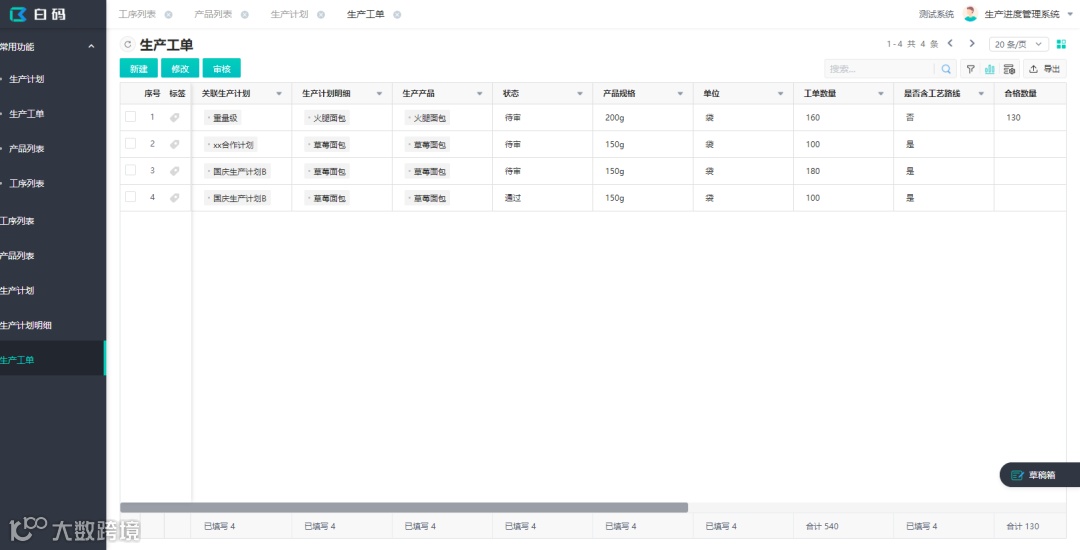Collapse the 常用功能 sidebar section

[91, 47]
